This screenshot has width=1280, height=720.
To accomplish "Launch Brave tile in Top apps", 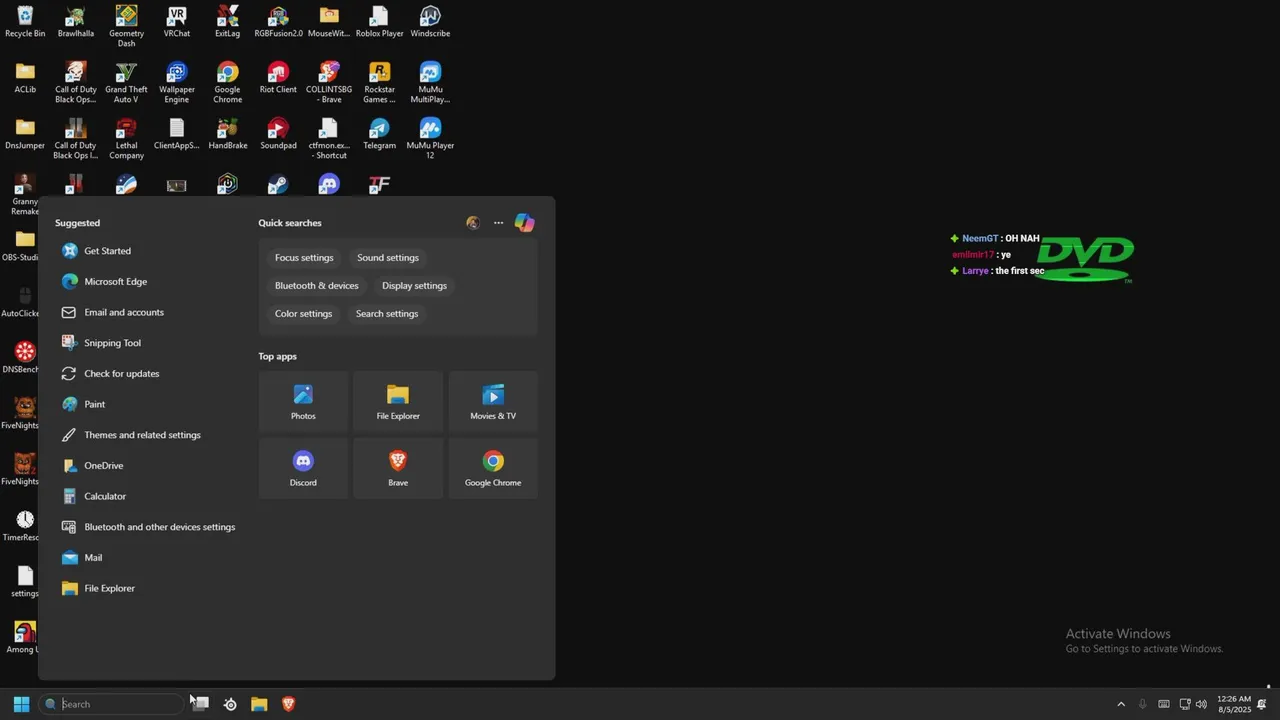I will (398, 469).
